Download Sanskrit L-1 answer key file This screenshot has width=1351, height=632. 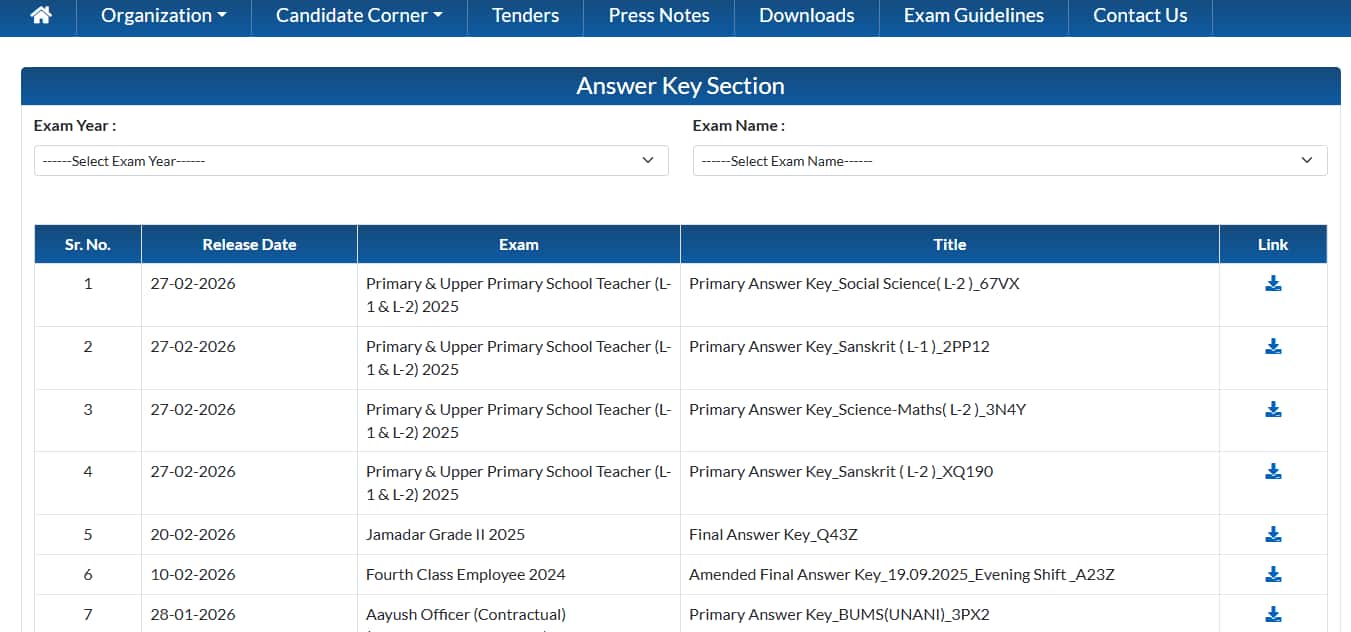tap(1273, 347)
